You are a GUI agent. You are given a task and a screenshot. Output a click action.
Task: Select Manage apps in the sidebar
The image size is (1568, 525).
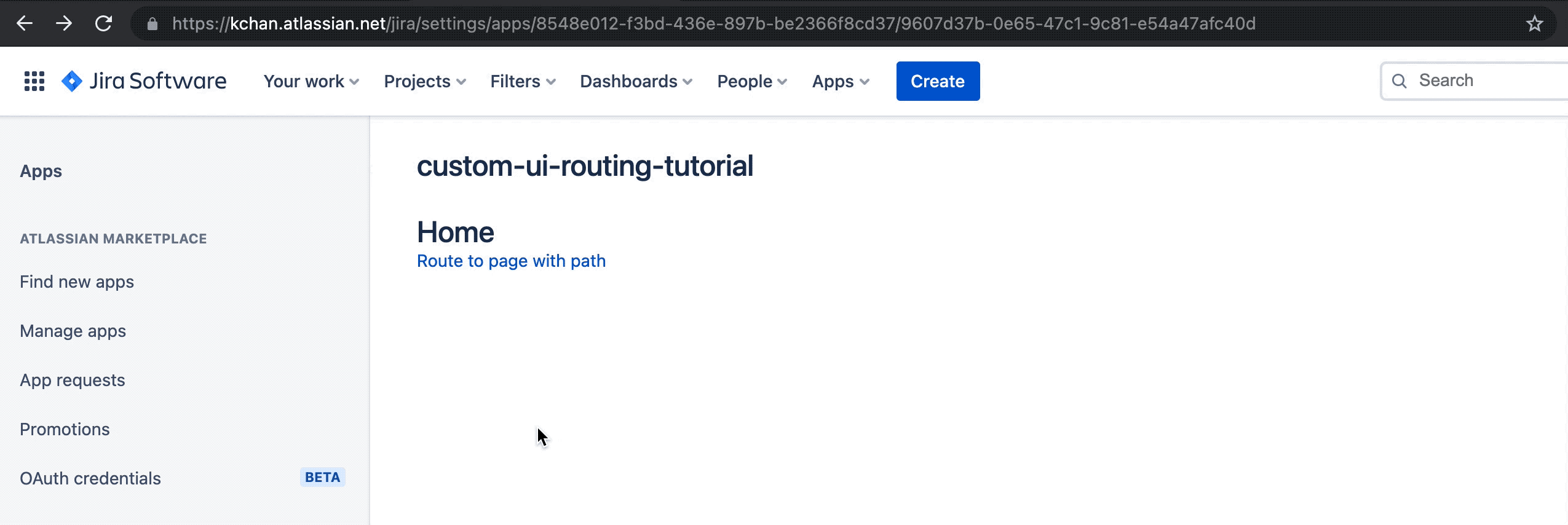point(72,330)
